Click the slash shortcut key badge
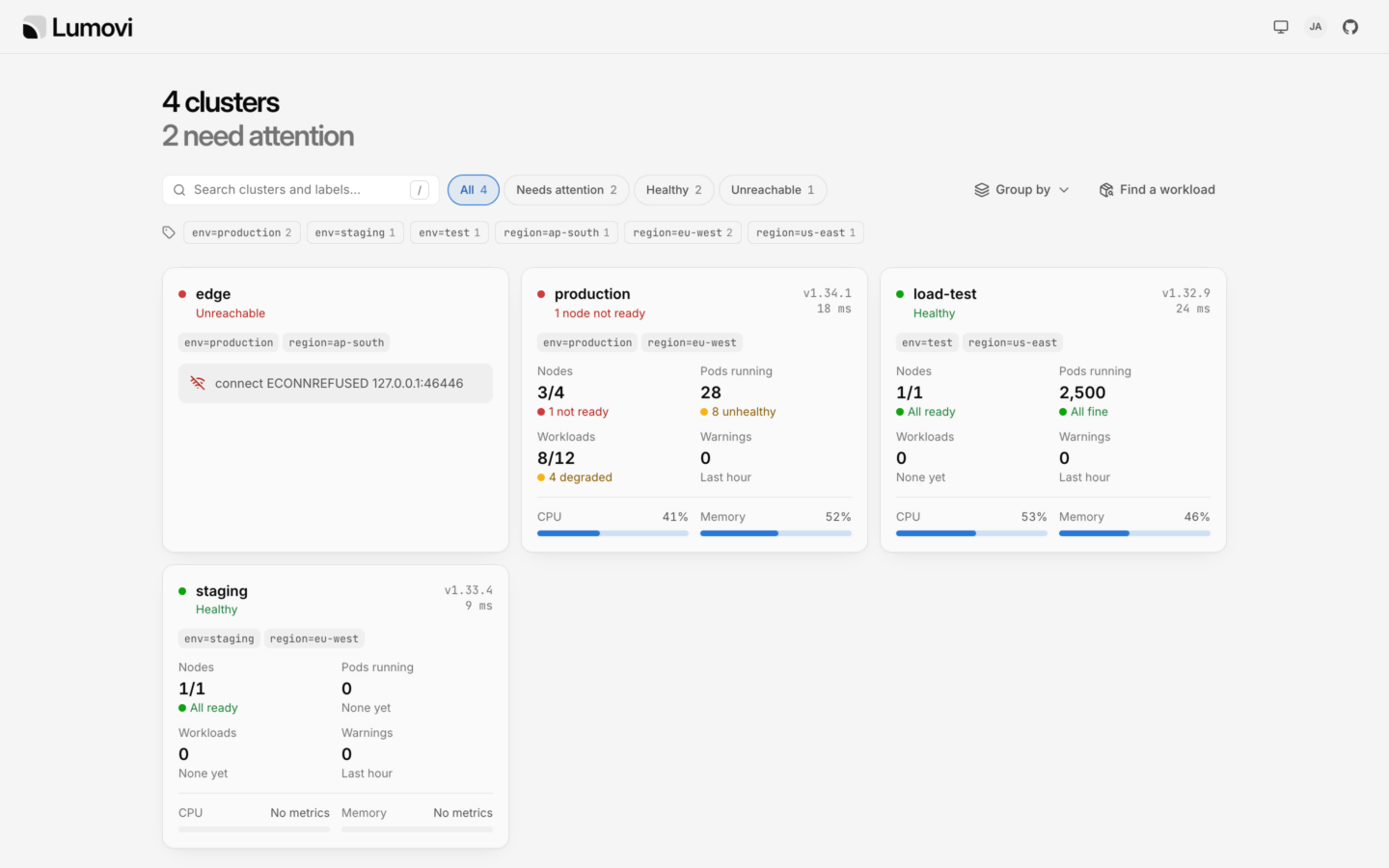 click(x=420, y=190)
